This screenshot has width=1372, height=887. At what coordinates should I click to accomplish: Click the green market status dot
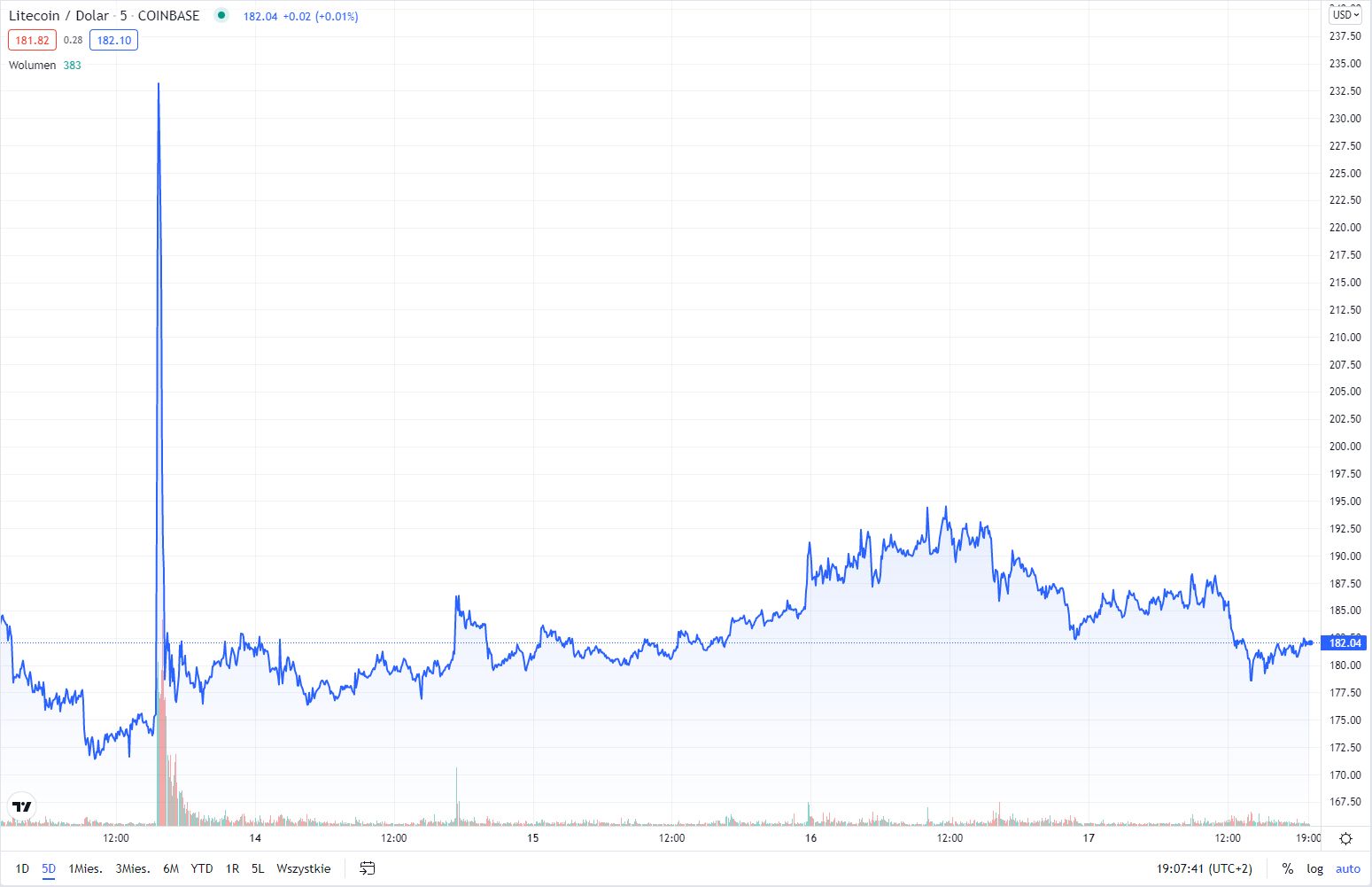pos(221,15)
